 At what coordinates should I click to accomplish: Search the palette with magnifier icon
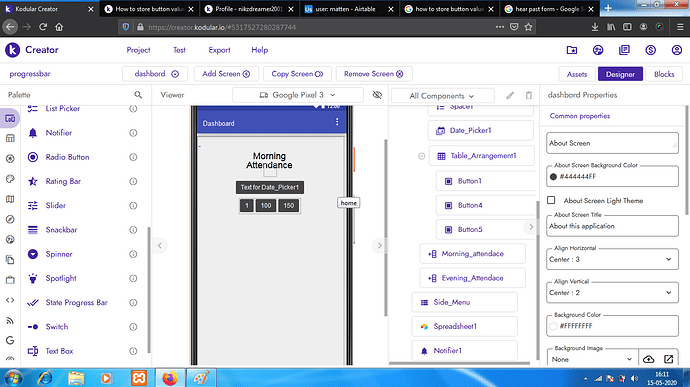(138, 95)
